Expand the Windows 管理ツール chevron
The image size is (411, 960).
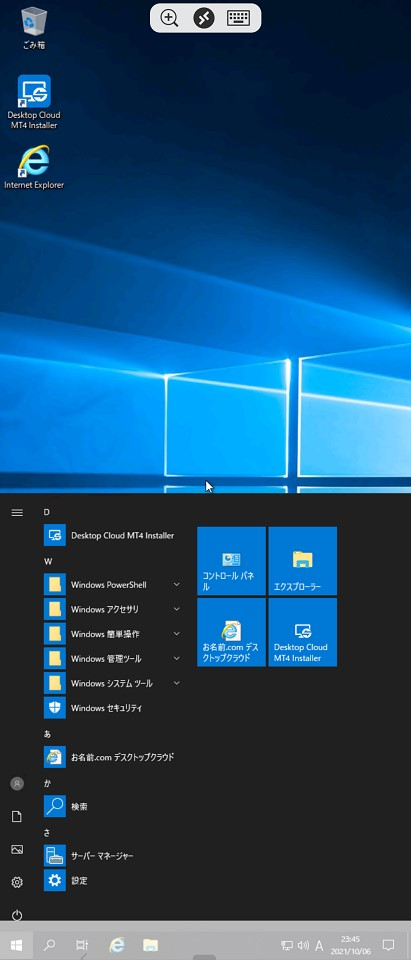pos(176,659)
